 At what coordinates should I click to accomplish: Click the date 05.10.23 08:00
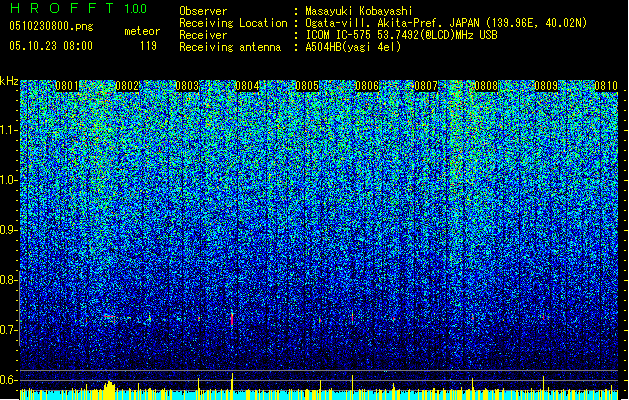[51, 46]
